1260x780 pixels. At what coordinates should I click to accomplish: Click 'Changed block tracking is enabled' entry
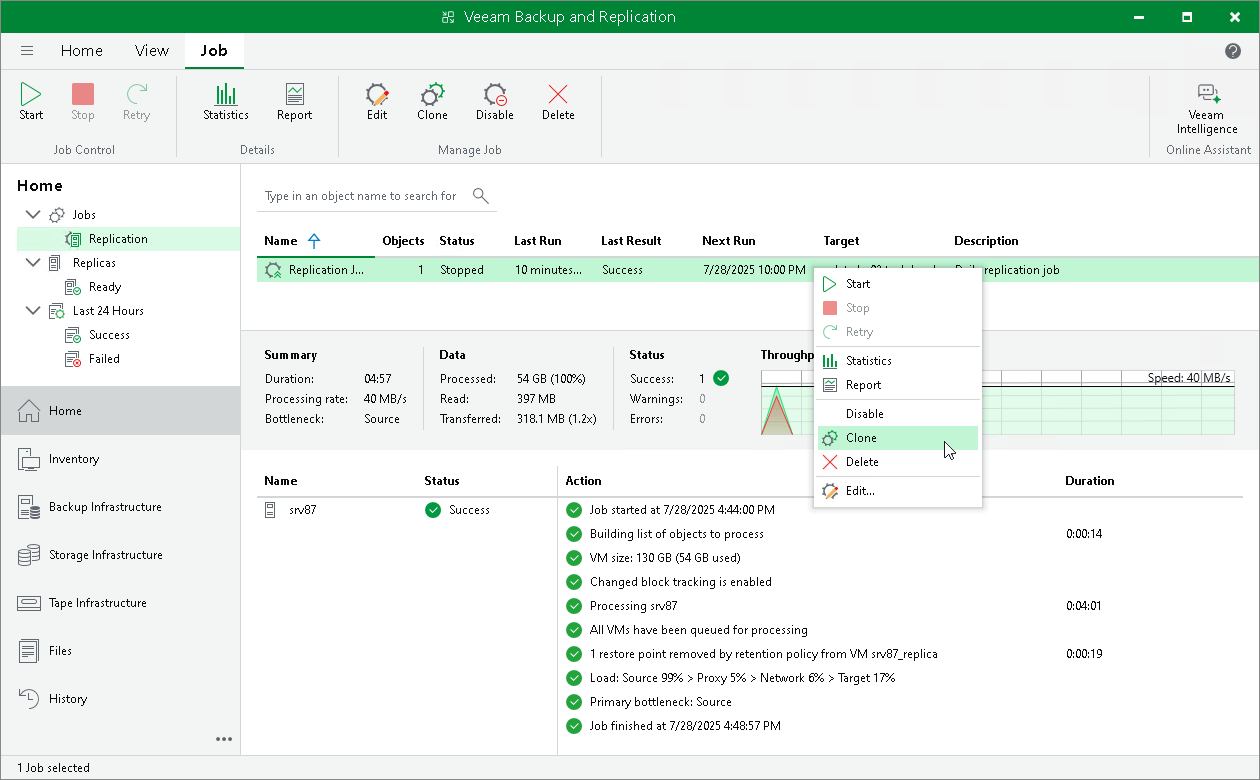coord(681,582)
